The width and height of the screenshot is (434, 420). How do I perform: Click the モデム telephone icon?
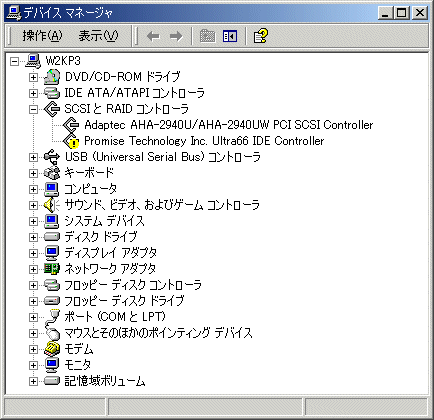pyautogui.click(x=52, y=349)
